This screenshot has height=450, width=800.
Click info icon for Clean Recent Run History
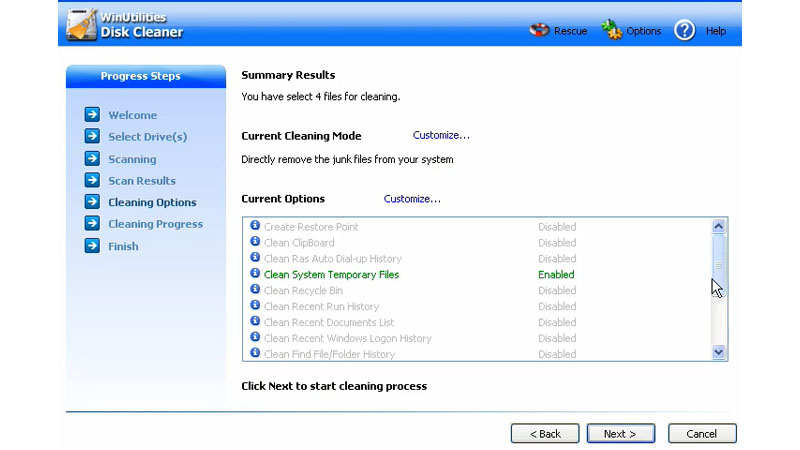[x=255, y=305]
